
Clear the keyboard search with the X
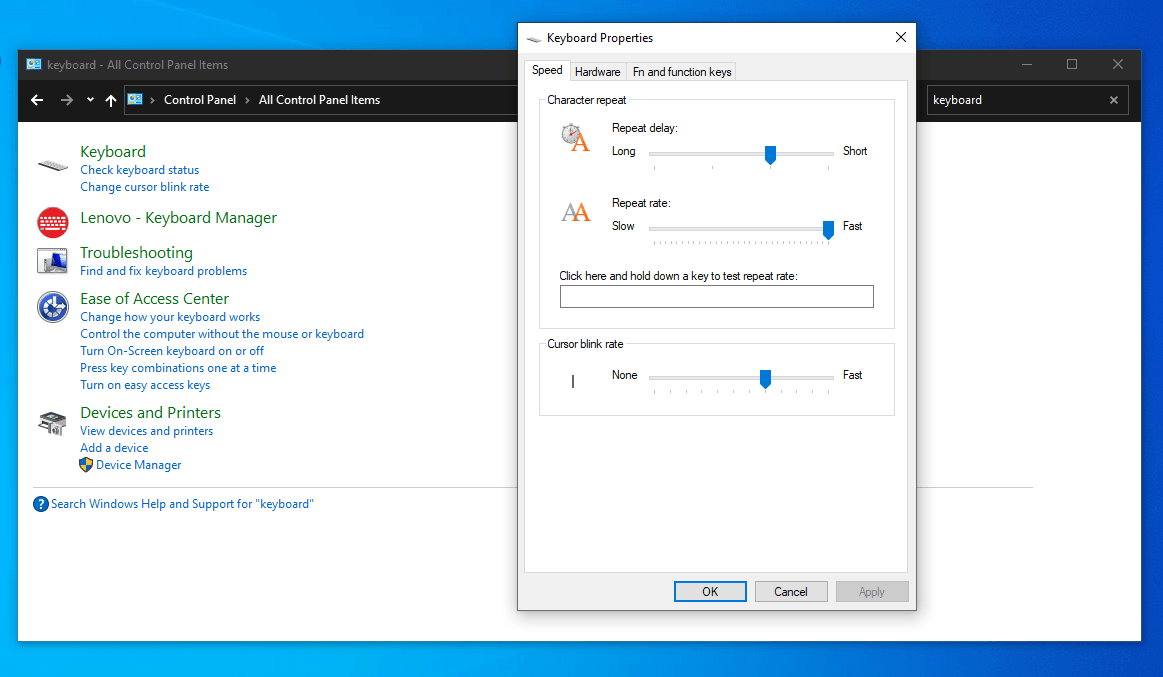[1114, 100]
